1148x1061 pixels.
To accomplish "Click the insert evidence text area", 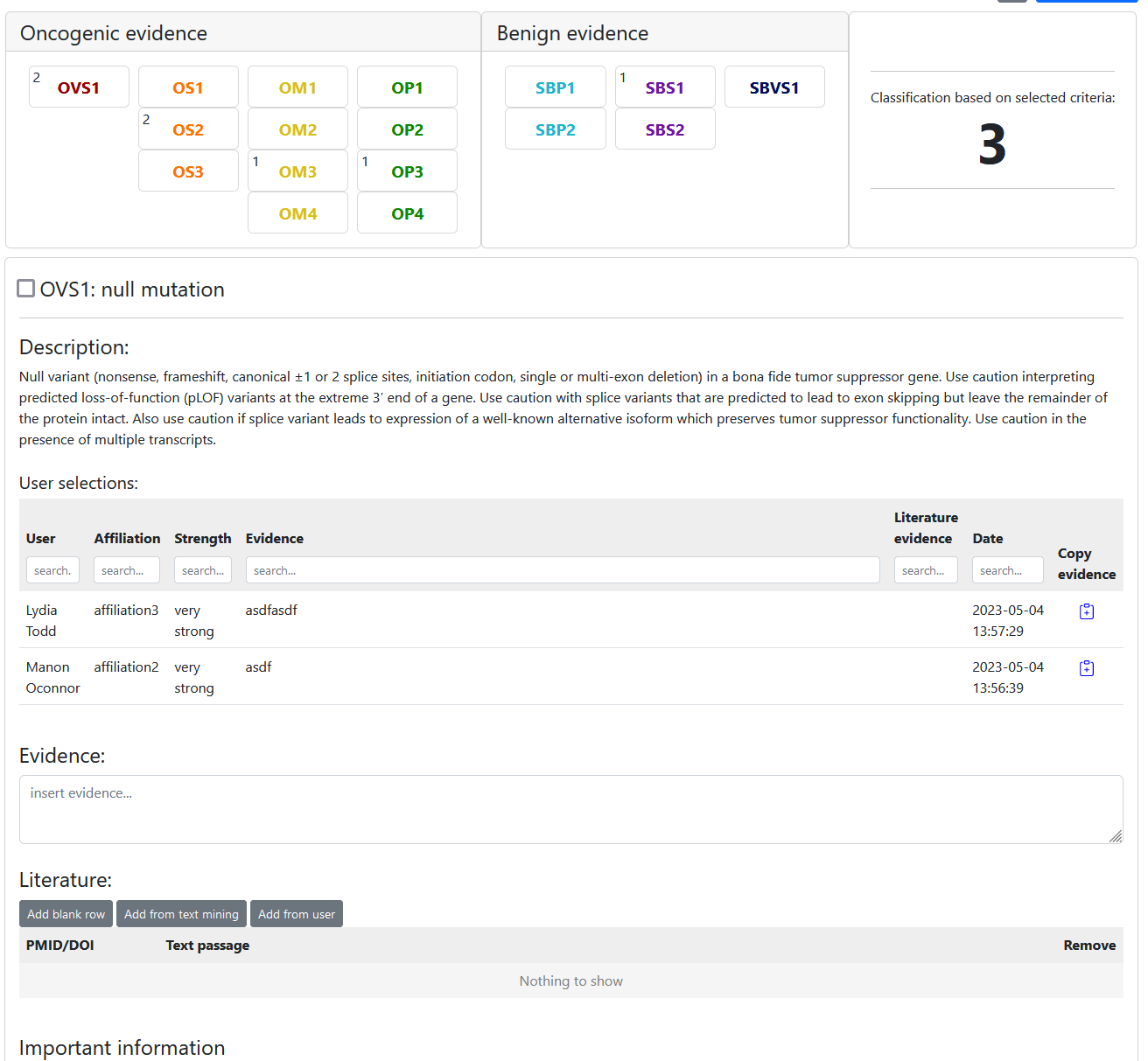I will click(570, 809).
